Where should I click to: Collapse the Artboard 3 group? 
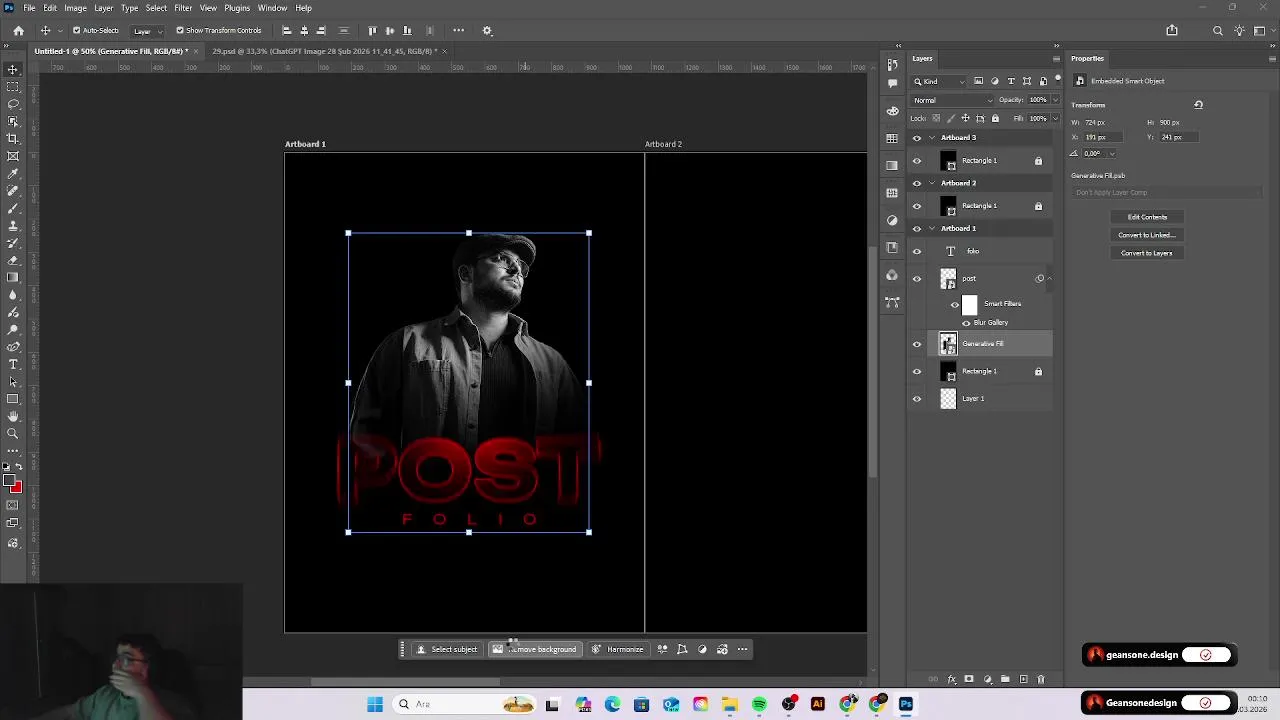(x=932, y=138)
